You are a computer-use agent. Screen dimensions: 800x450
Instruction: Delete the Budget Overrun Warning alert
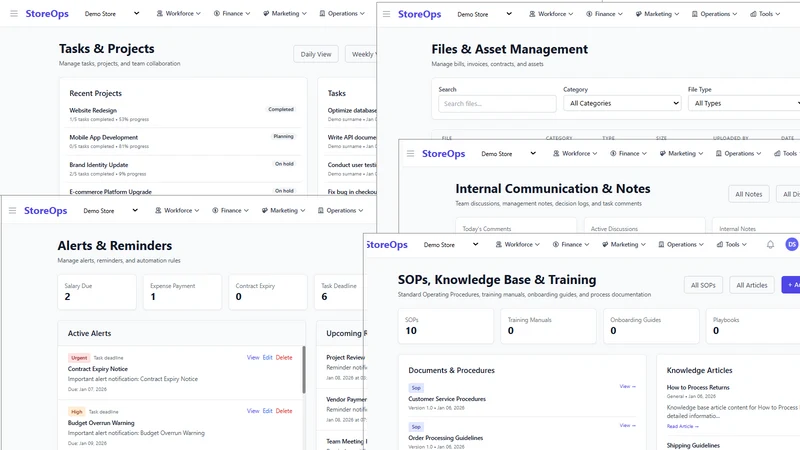click(x=284, y=411)
